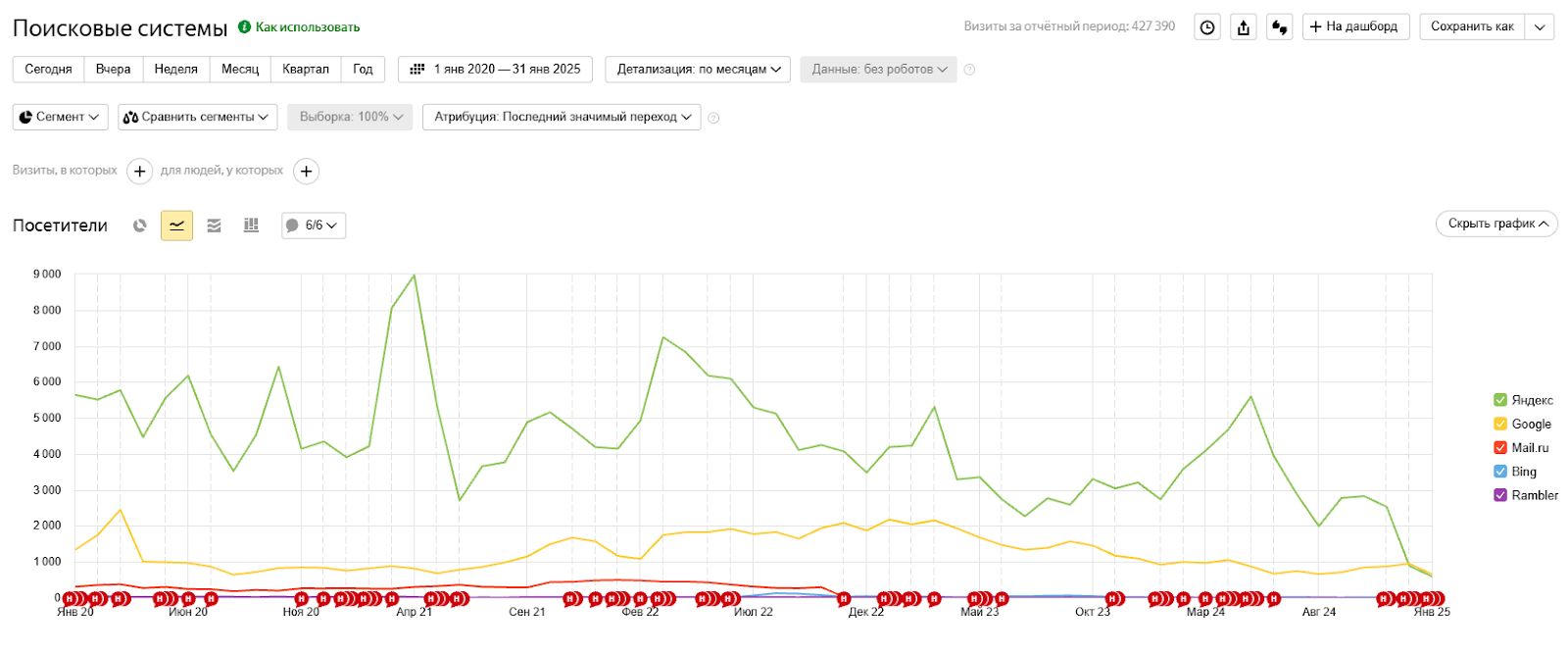Click the quotes annotation icon
1568x653 pixels.
click(x=1280, y=27)
